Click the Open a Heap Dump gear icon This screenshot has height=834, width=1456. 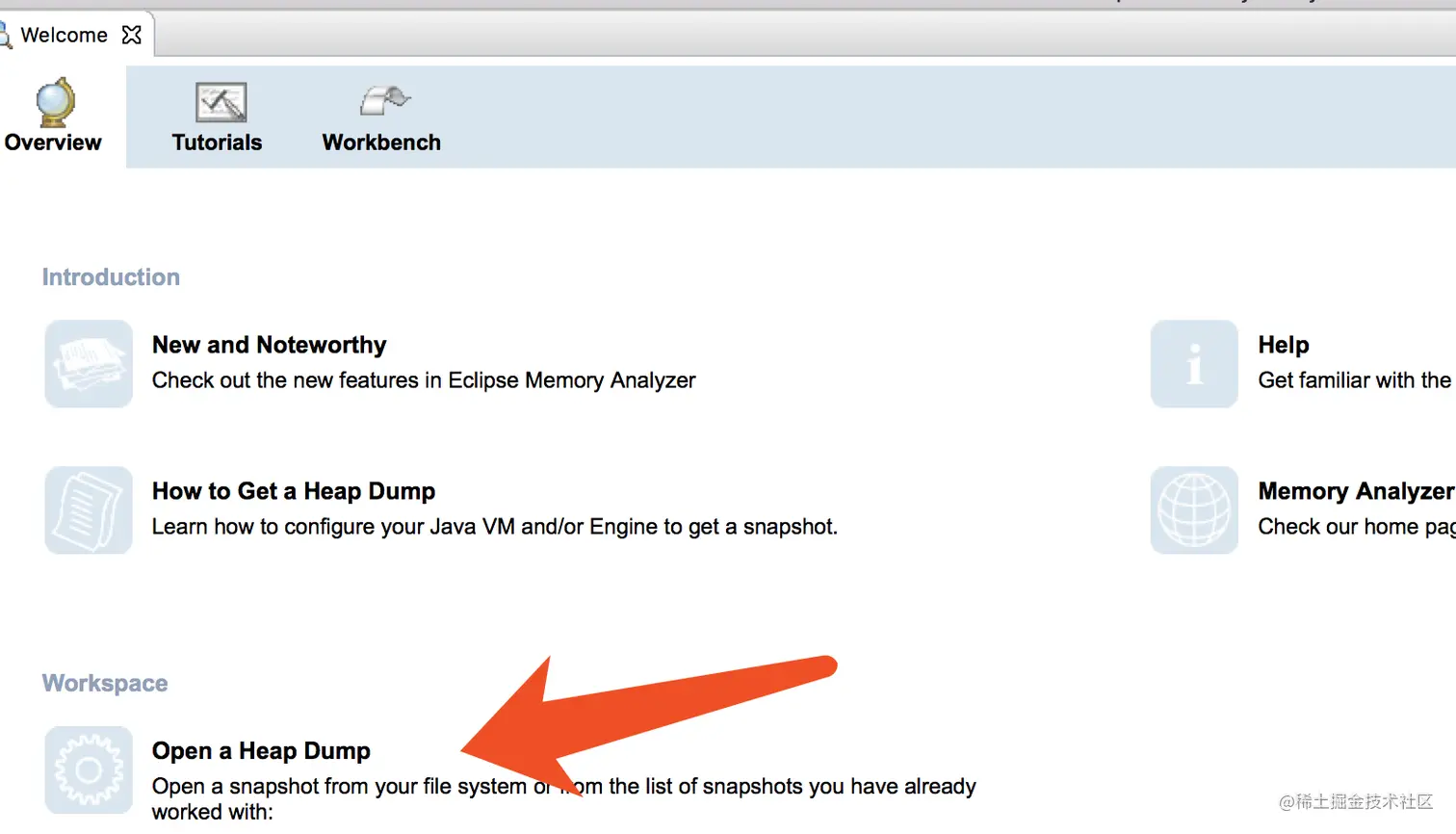(89, 770)
